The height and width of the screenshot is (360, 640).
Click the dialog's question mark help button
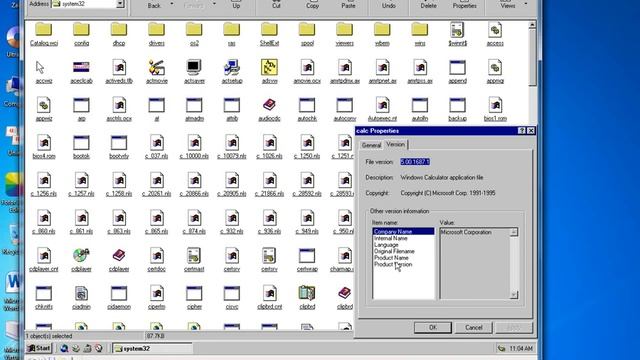[x=522, y=131]
